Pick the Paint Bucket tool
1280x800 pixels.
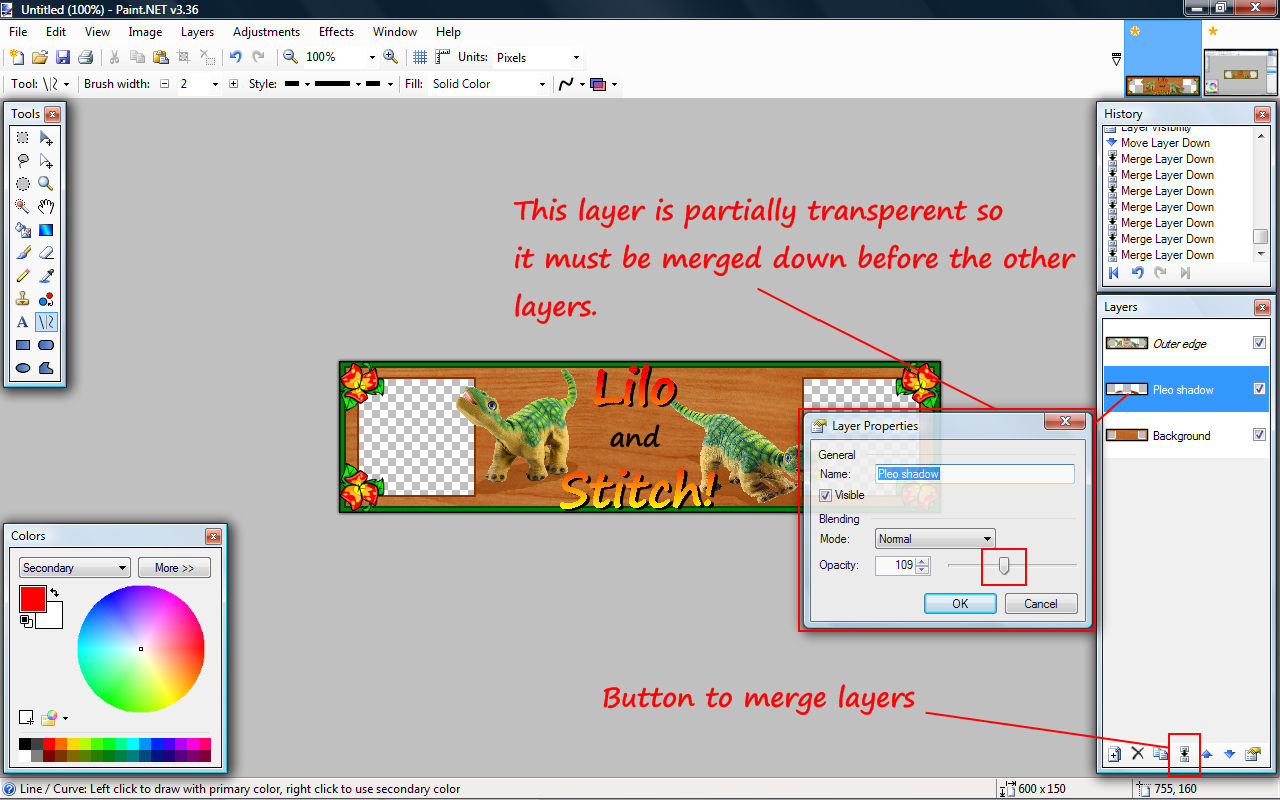point(22,230)
